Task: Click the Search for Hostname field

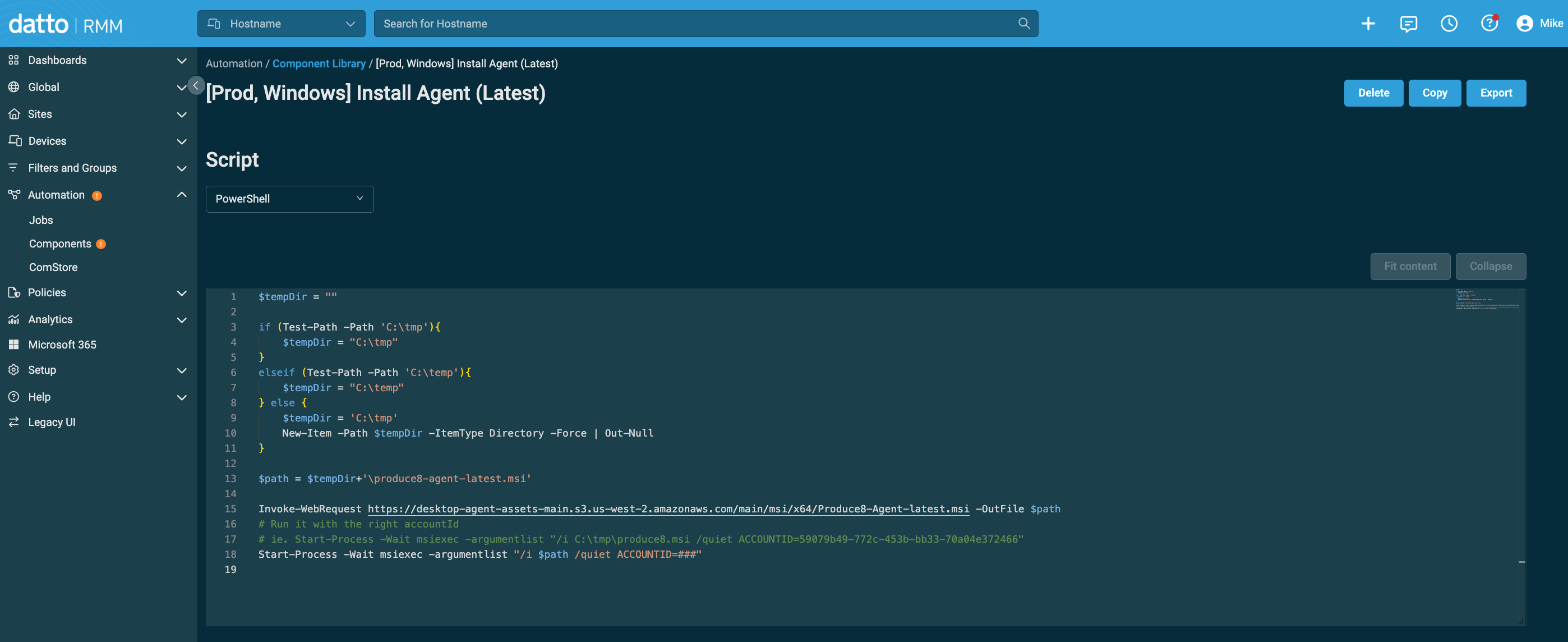Action: coord(694,24)
